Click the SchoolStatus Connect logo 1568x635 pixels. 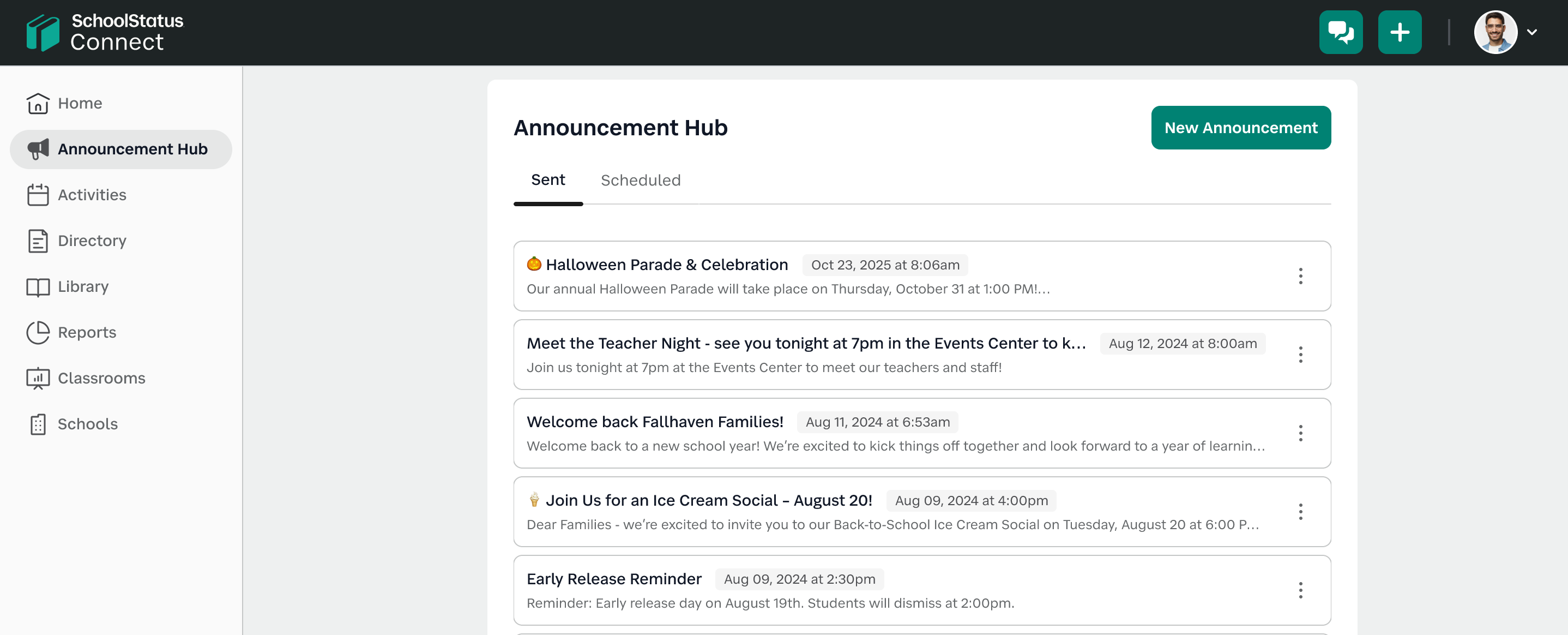(x=105, y=32)
